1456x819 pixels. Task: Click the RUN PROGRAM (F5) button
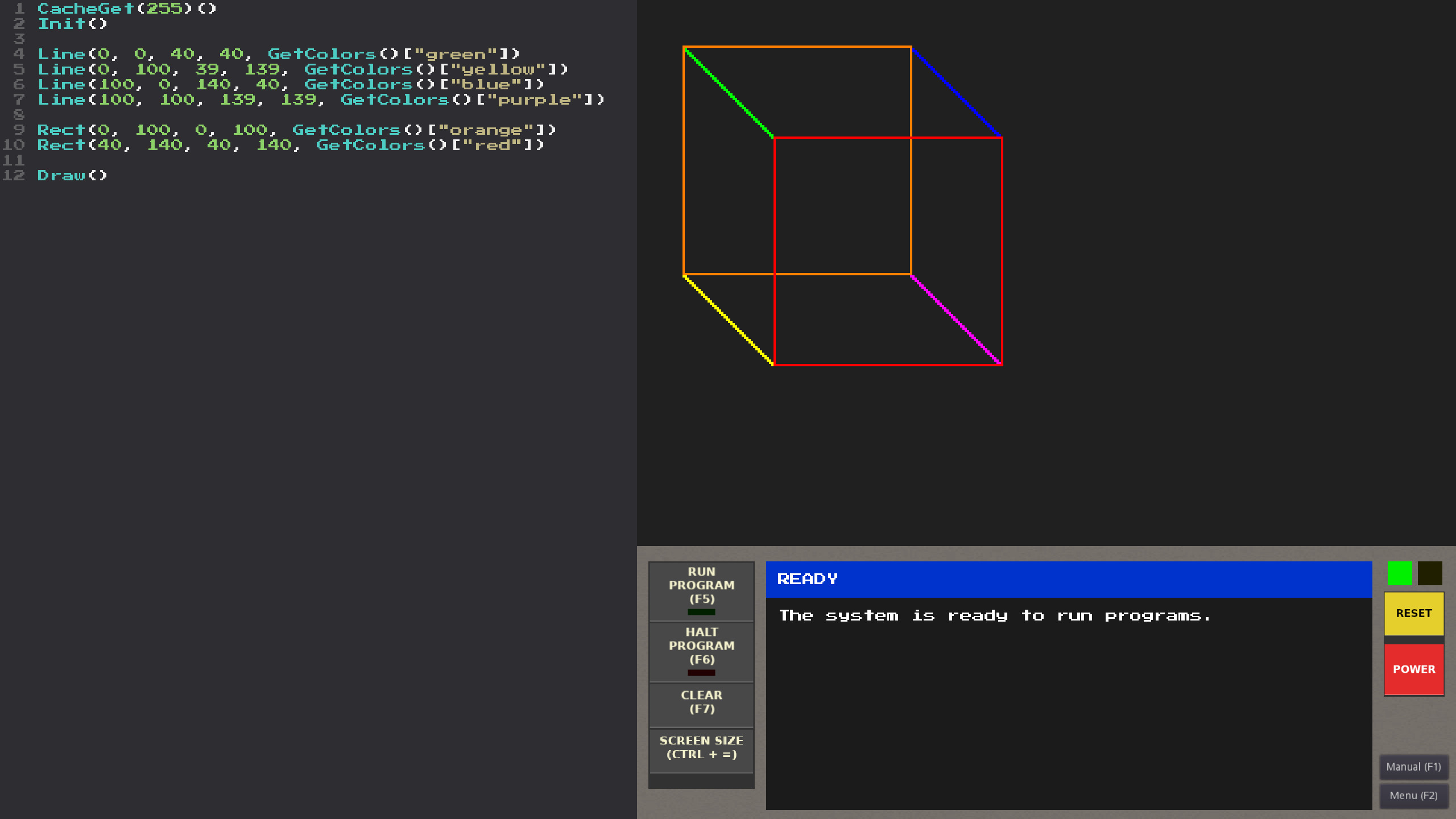701,585
